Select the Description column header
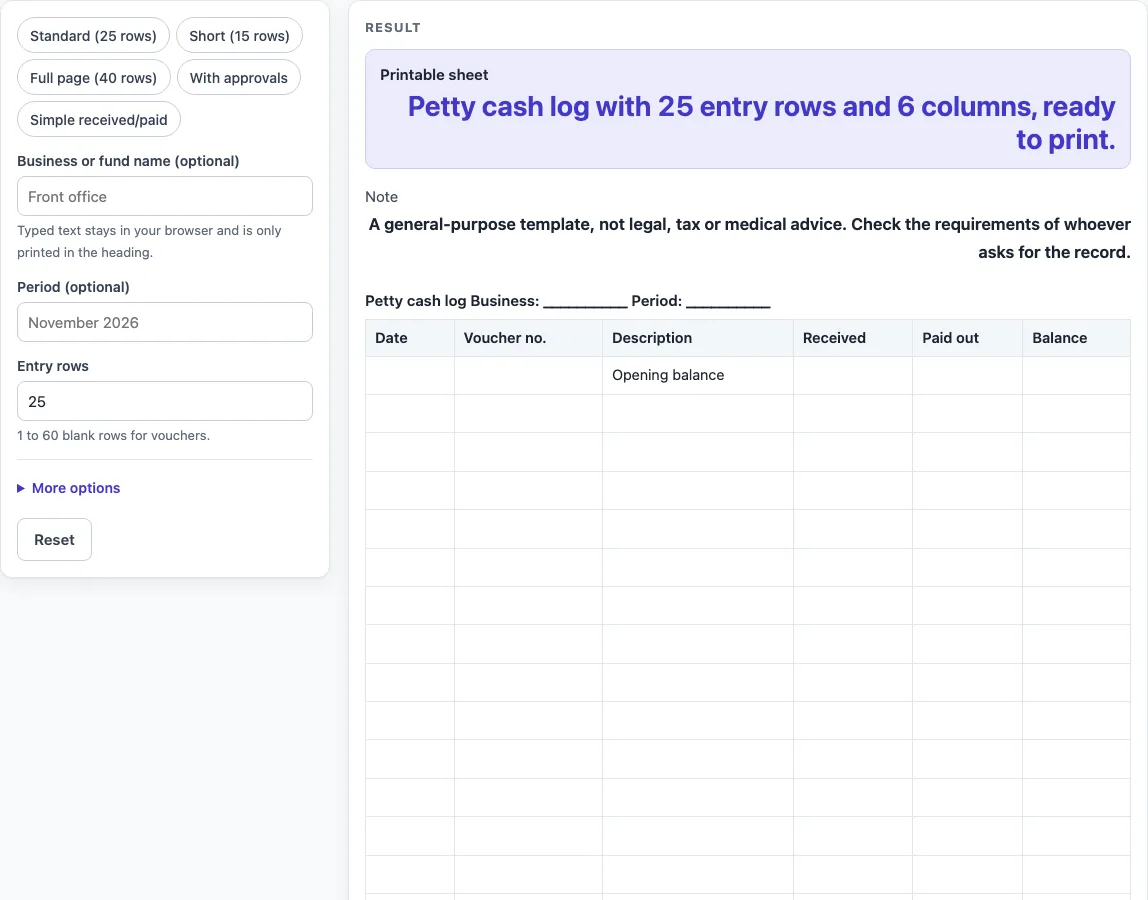The width and height of the screenshot is (1148, 900). 698,338
